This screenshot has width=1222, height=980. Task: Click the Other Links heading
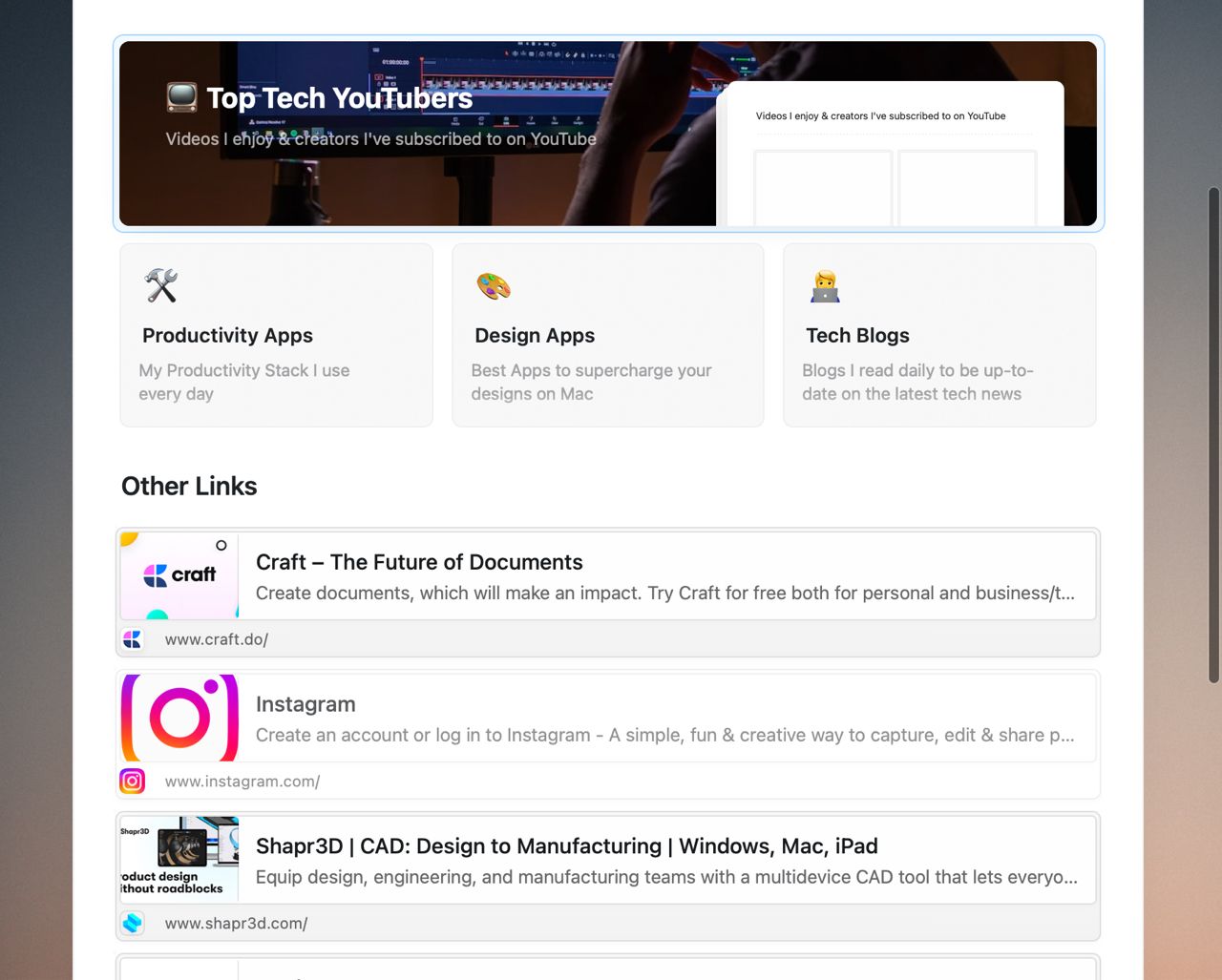coord(189,487)
